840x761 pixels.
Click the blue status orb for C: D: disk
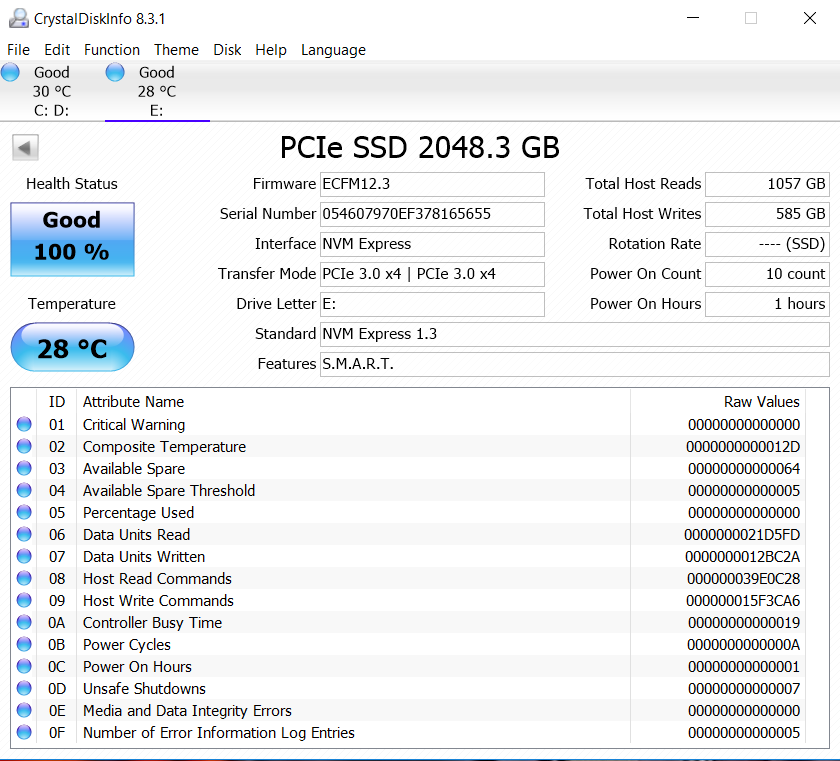click(x=11, y=72)
